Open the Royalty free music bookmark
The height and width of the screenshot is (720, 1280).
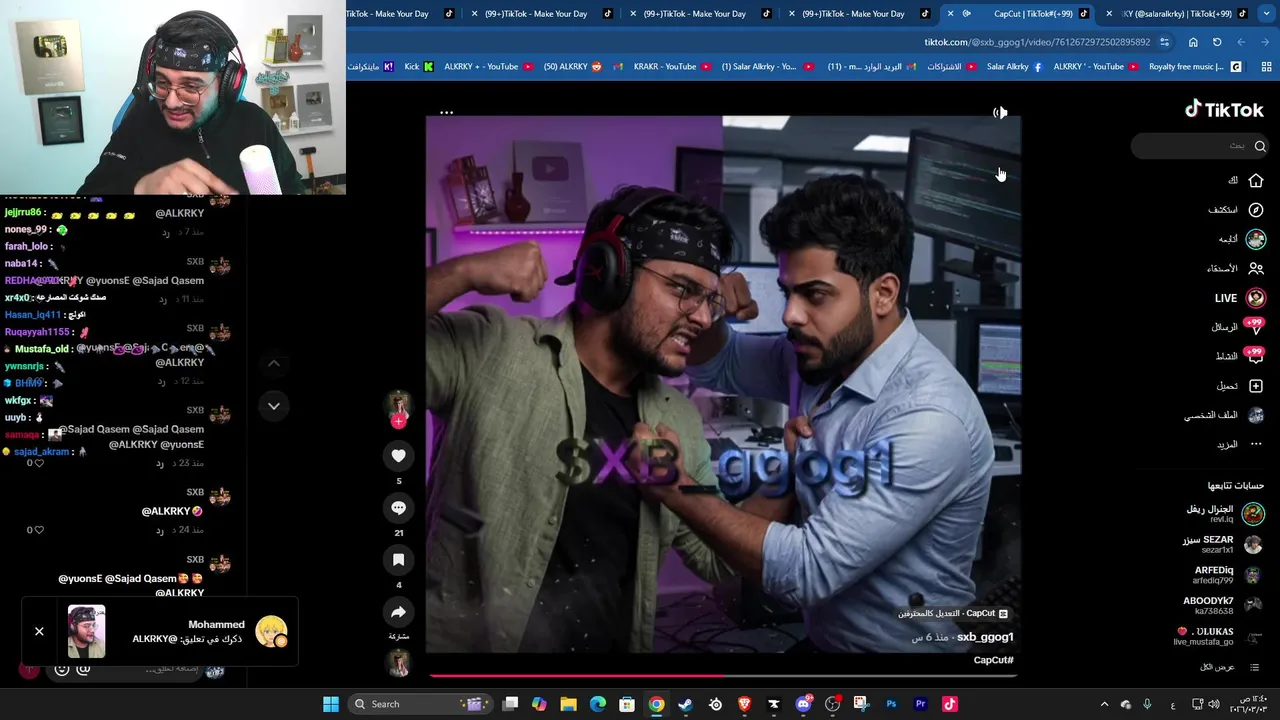[x=1195, y=67]
